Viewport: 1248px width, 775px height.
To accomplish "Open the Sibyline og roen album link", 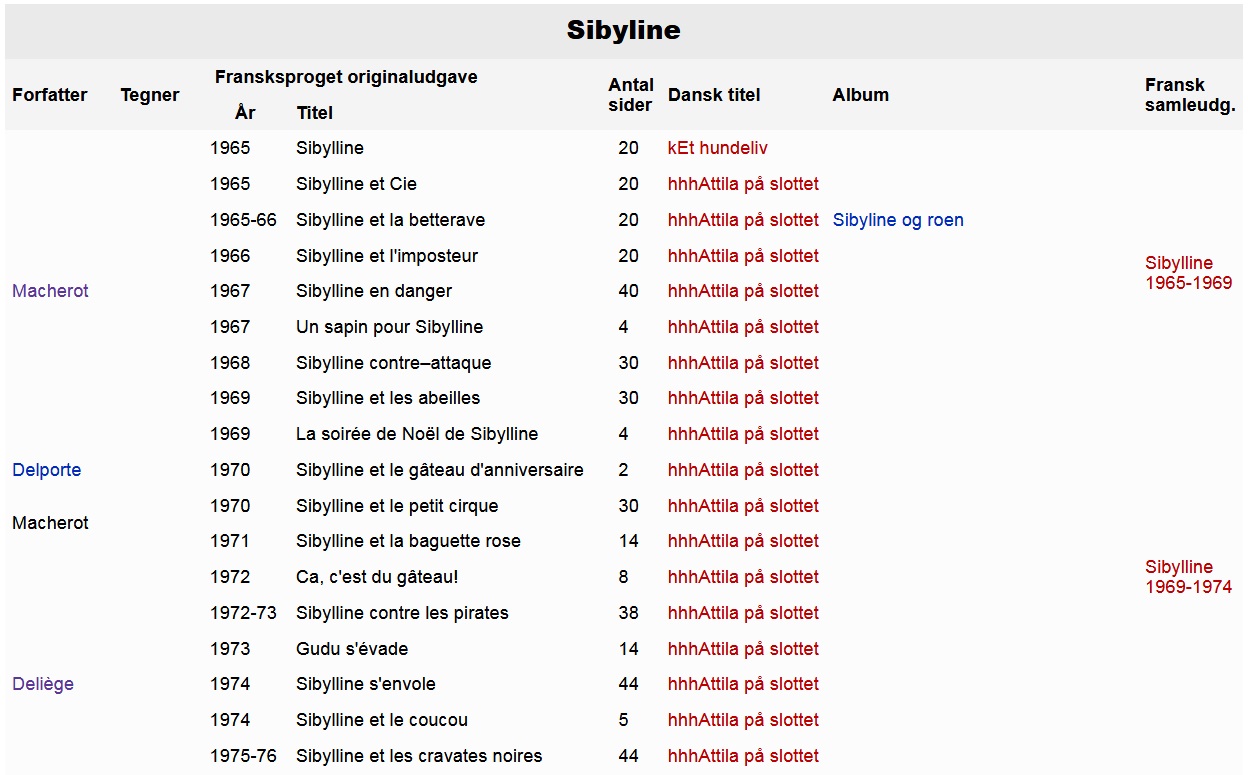I will coord(898,220).
